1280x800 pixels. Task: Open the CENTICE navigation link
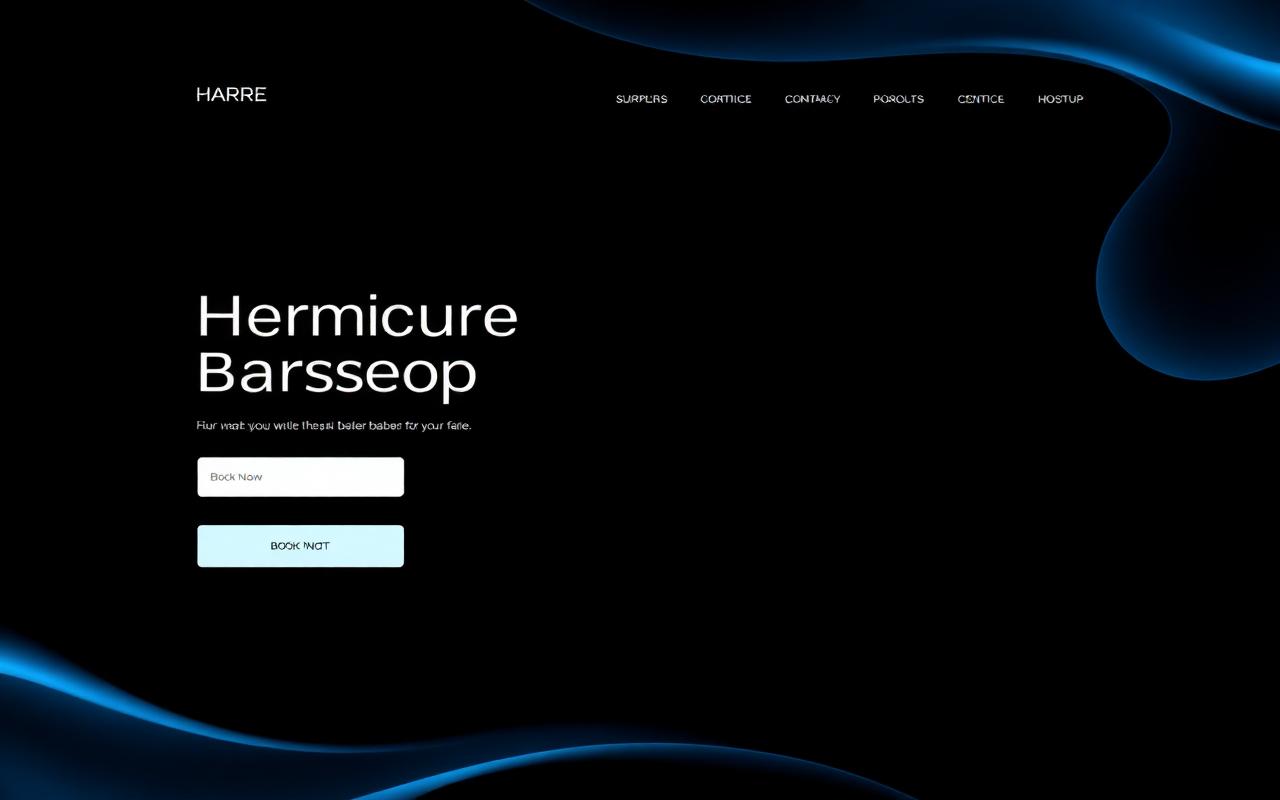(981, 99)
